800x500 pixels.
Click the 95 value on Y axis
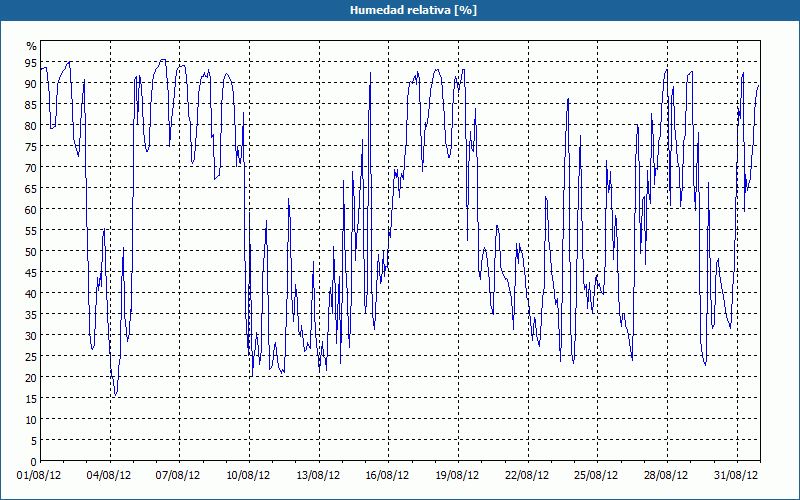pyautogui.click(x=31, y=63)
